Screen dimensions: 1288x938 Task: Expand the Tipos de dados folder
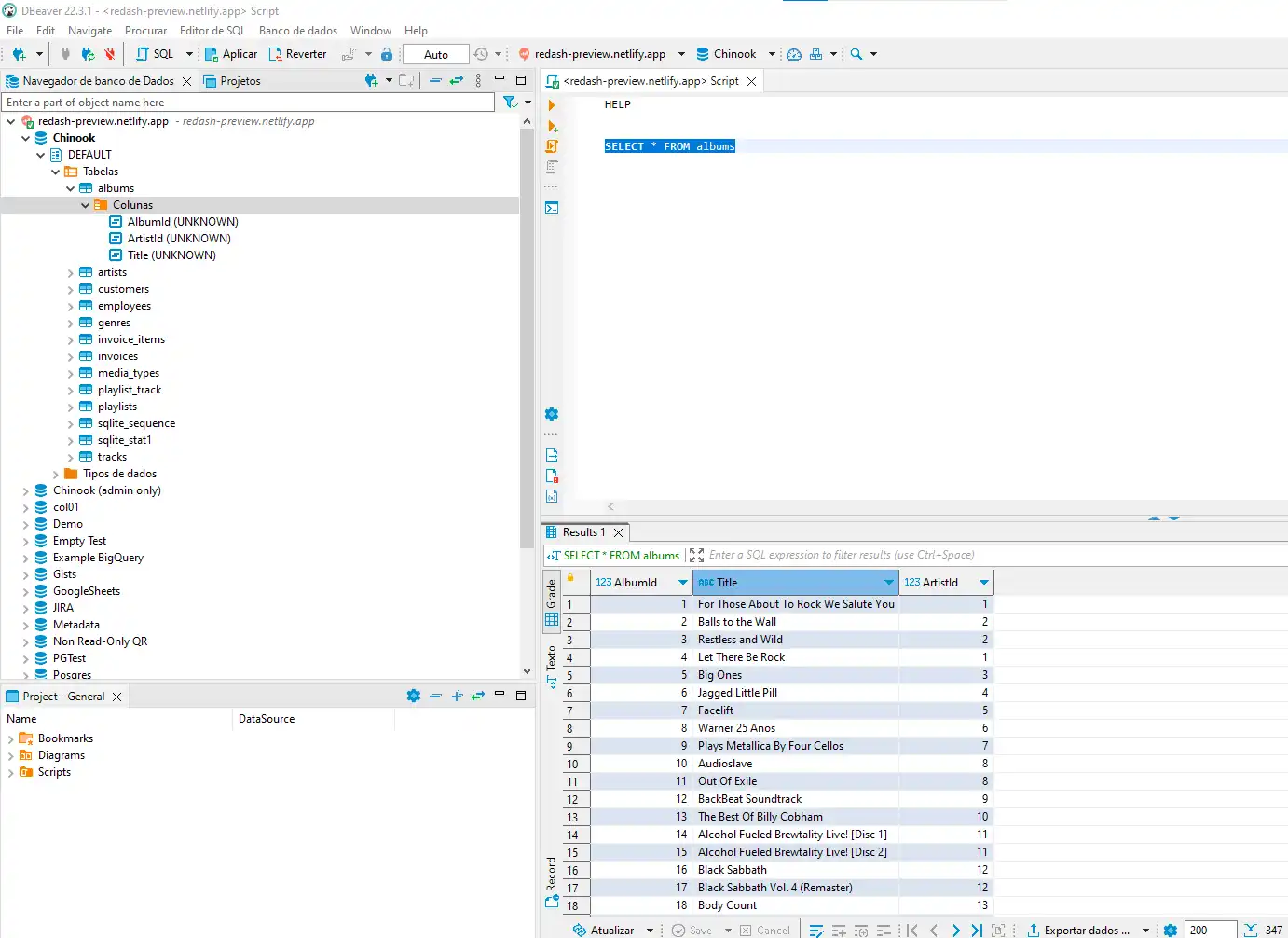pos(55,474)
